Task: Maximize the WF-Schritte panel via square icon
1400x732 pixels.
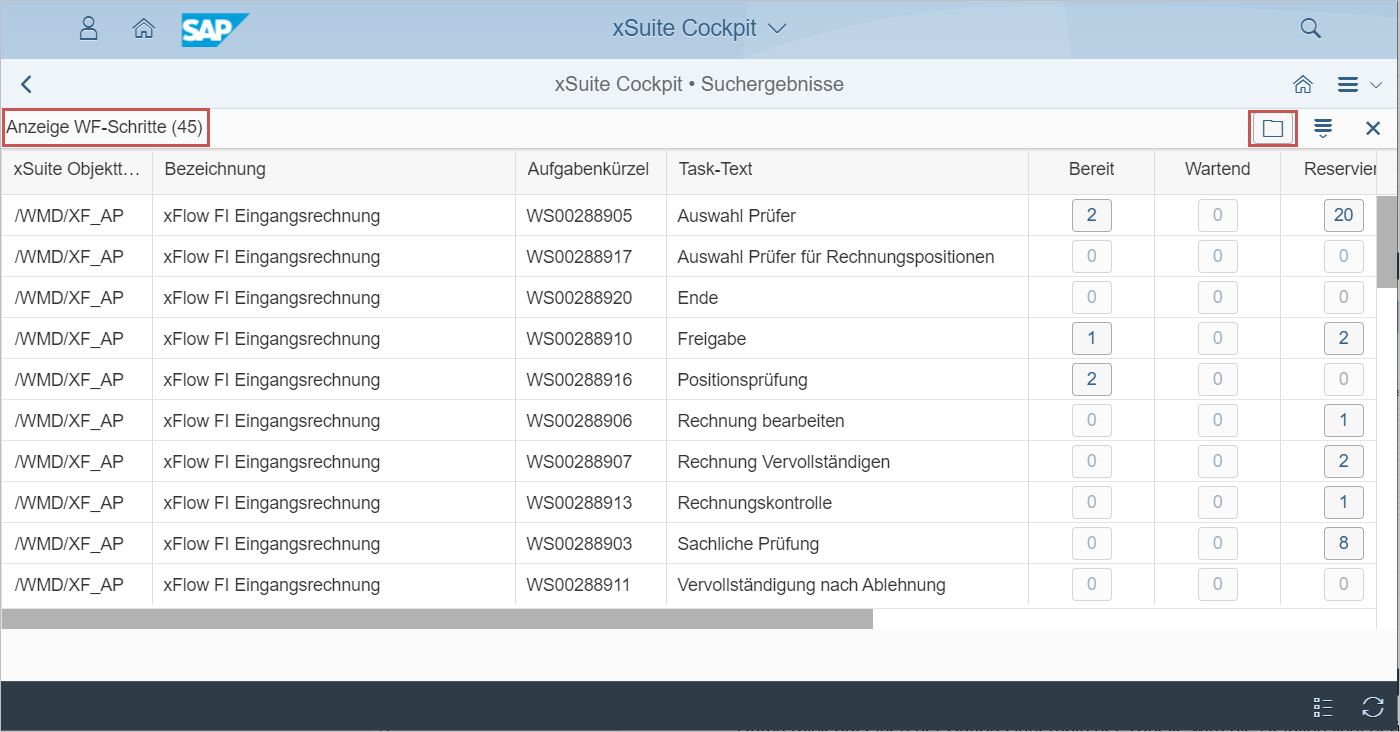Action: click(1272, 128)
